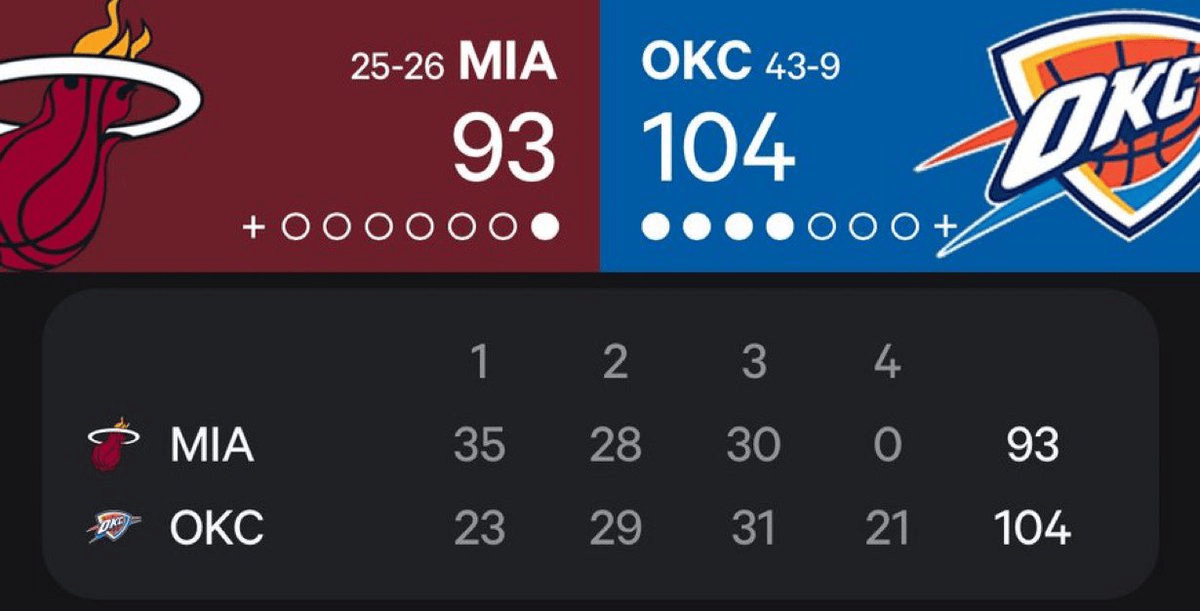Screen dimensions: 1200x611
Task: Select the quarter 4 column header
Action: pos(887,362)
